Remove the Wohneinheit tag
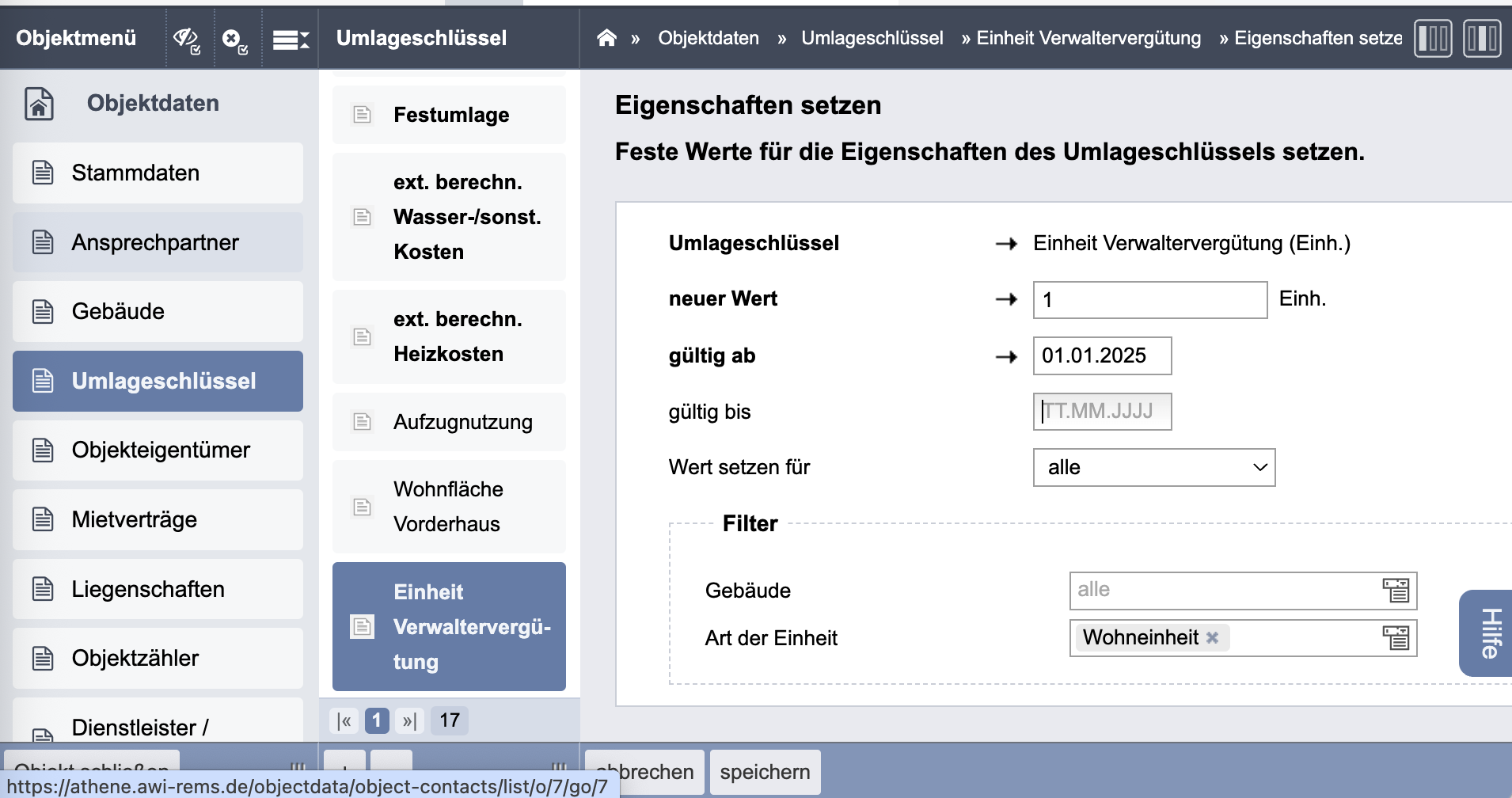 [1212, 637]
